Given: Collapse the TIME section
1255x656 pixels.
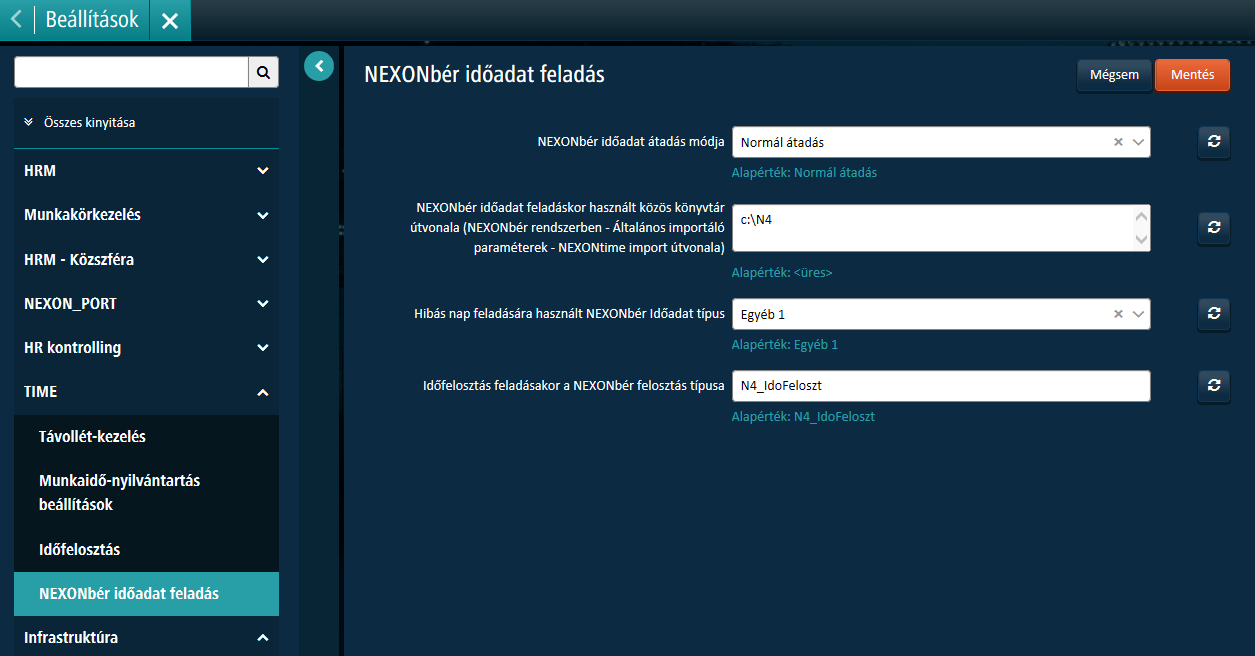Looking at the screenshot, I should [x=146, y=392].
